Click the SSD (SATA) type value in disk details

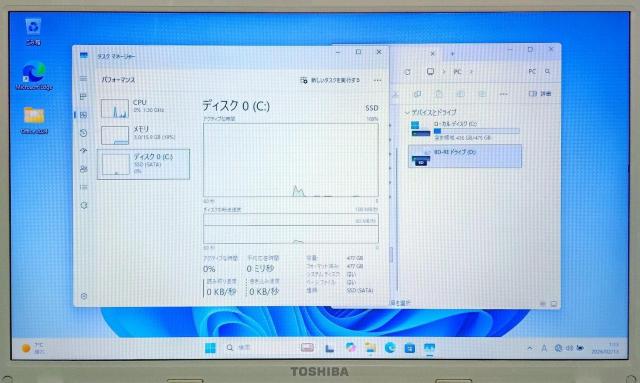[360, 290]
